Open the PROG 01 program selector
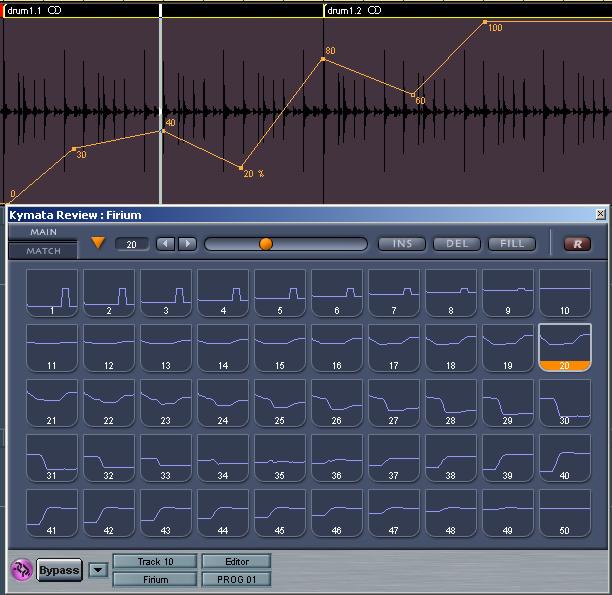Screen dimensions: 612x595 tap(237, 579)
